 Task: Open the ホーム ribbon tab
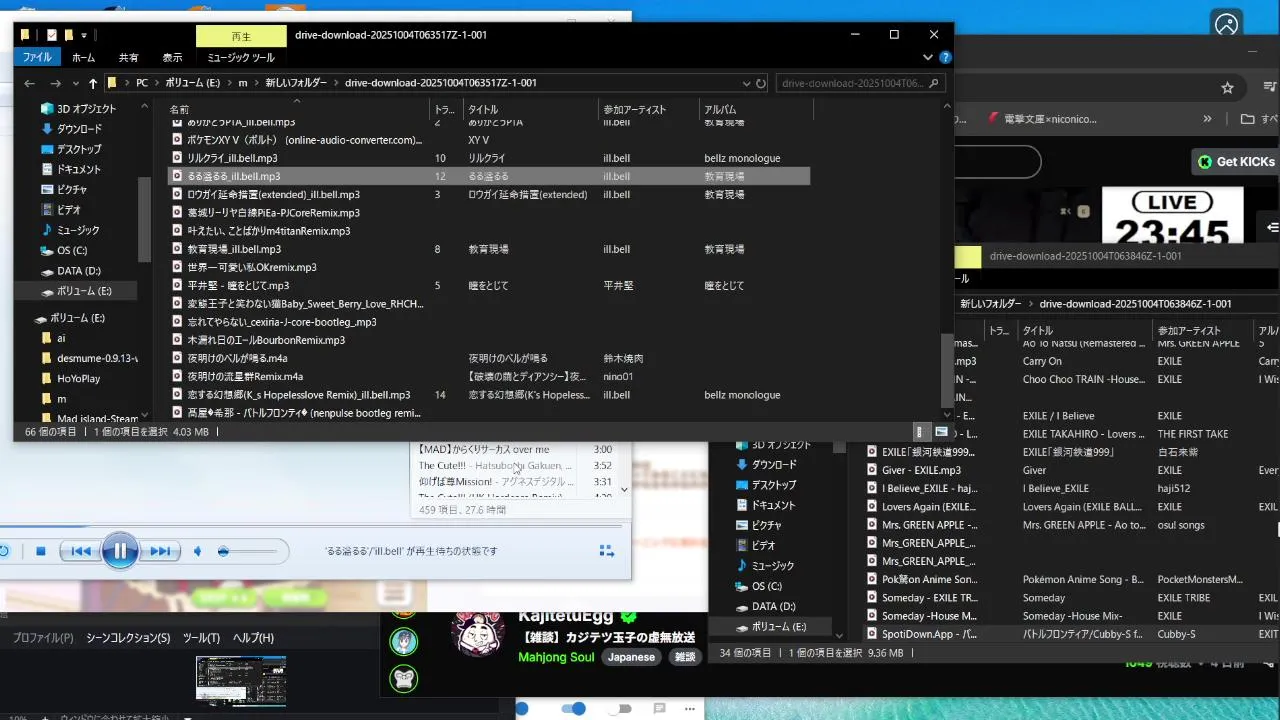(x=84, y=58)
